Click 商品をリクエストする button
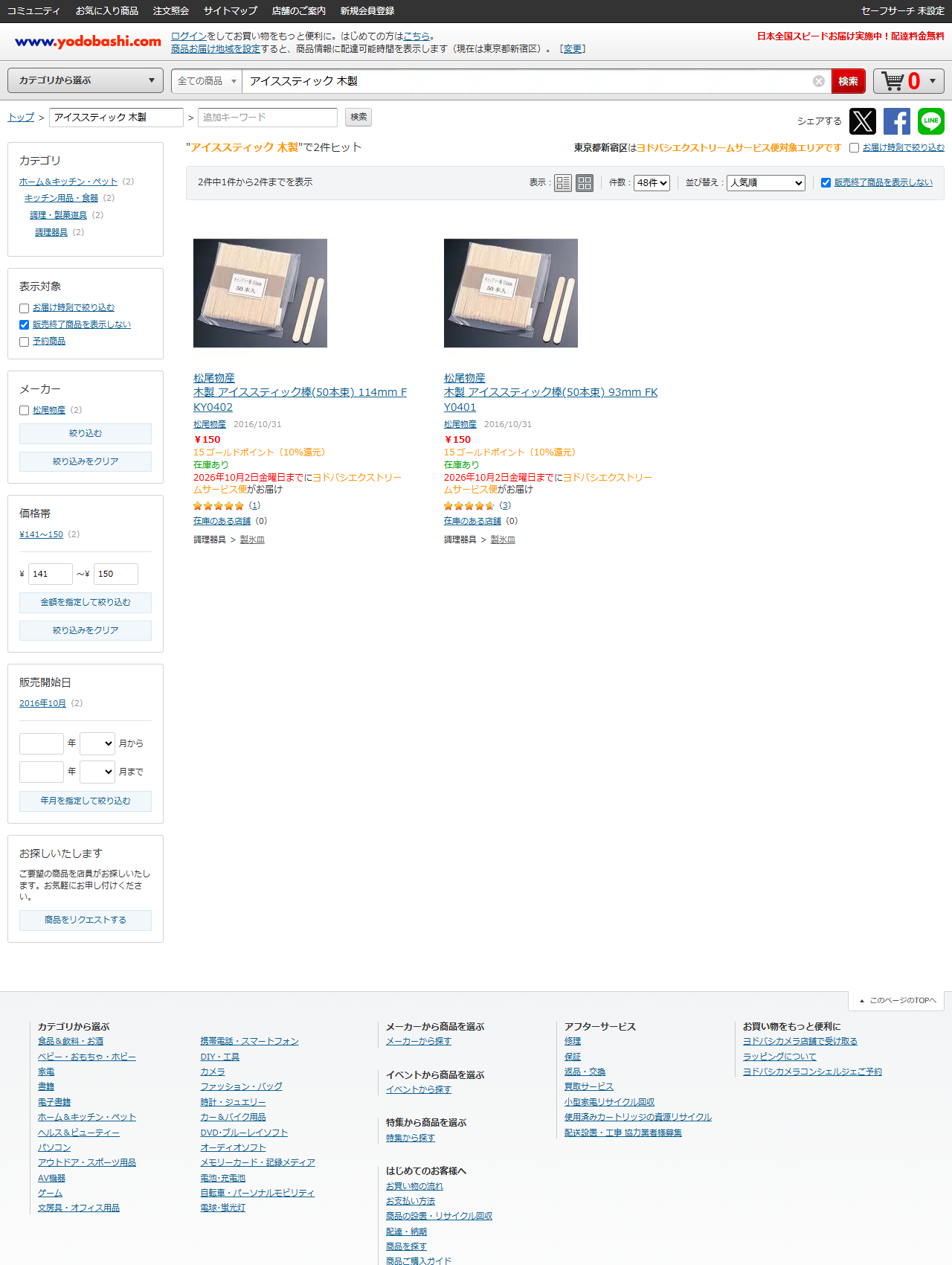The height and width of the screenshot is (1265, 952). pos(86,920)
